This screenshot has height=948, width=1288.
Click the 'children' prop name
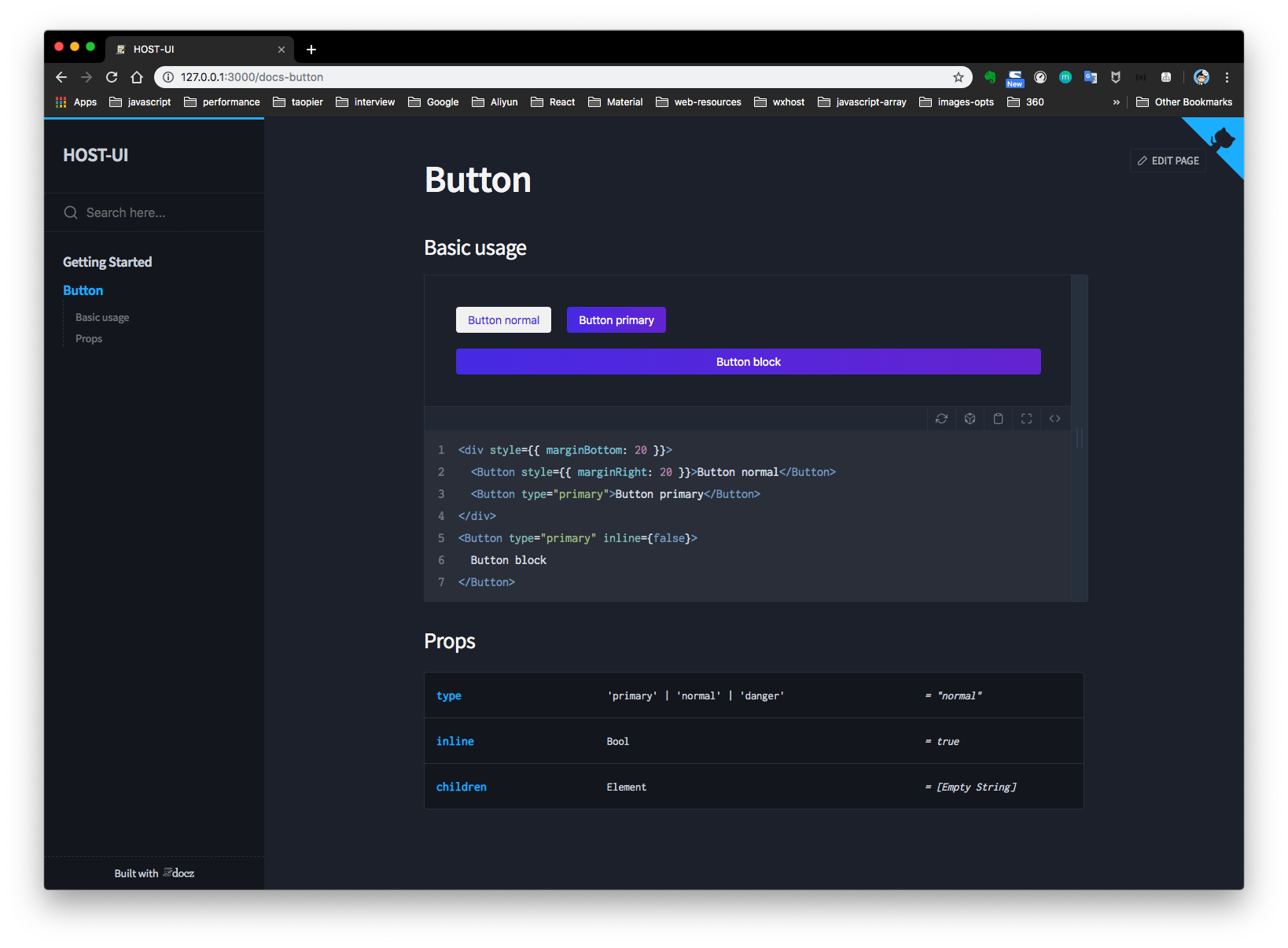point(462,787)
